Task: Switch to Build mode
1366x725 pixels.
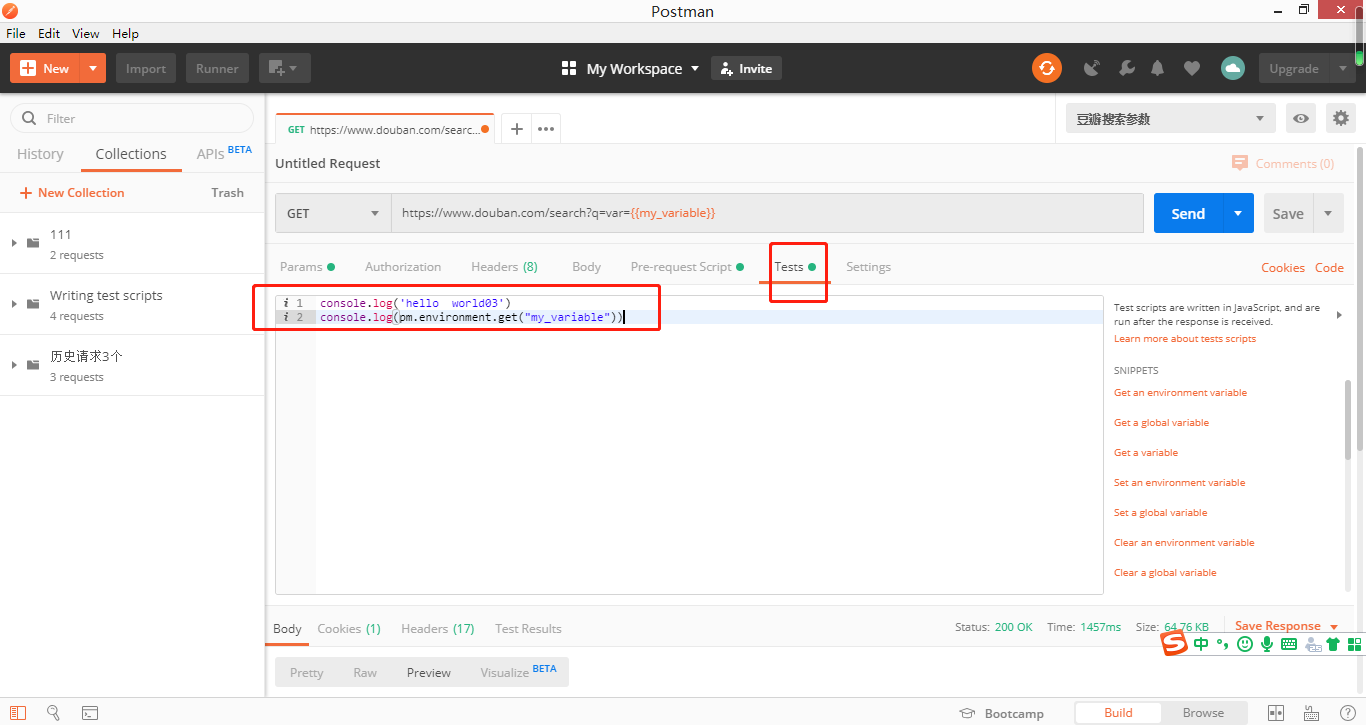Action: coord(1118,713)
